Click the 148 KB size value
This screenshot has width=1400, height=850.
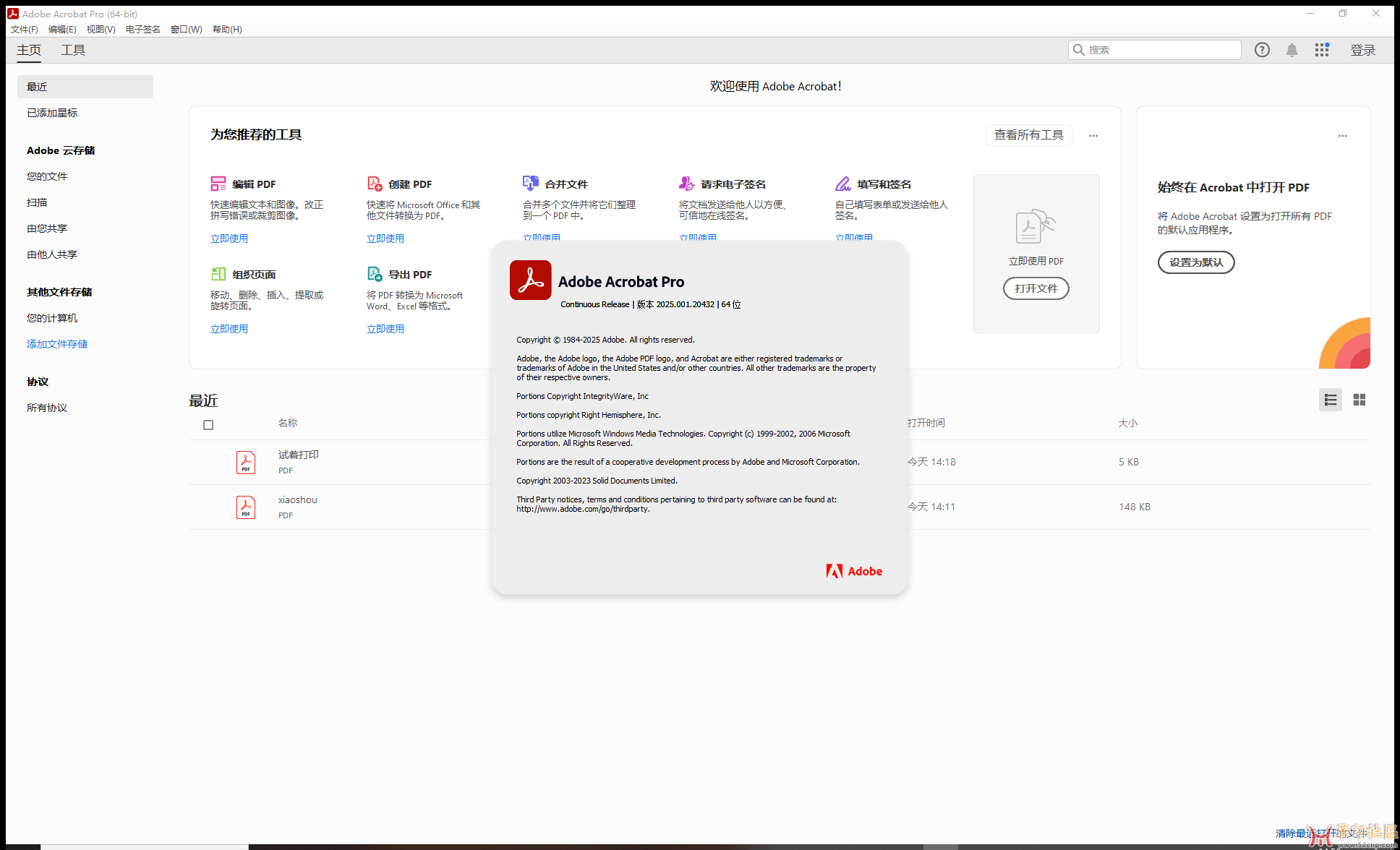tap(1135, 507)
